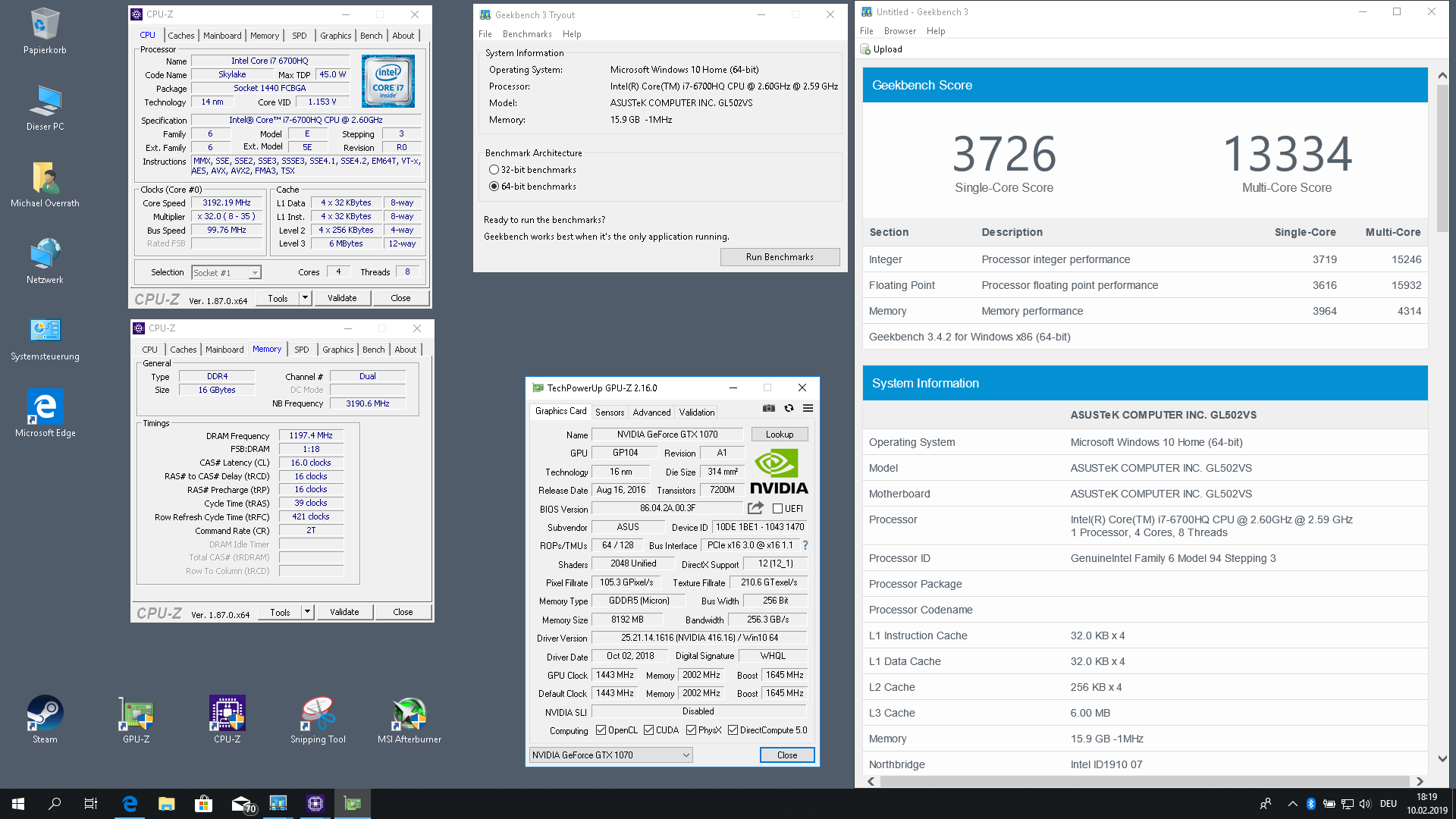Click the volume speaker tray icon
The width and height of the screenshot is (1456, 819).
1365,804
